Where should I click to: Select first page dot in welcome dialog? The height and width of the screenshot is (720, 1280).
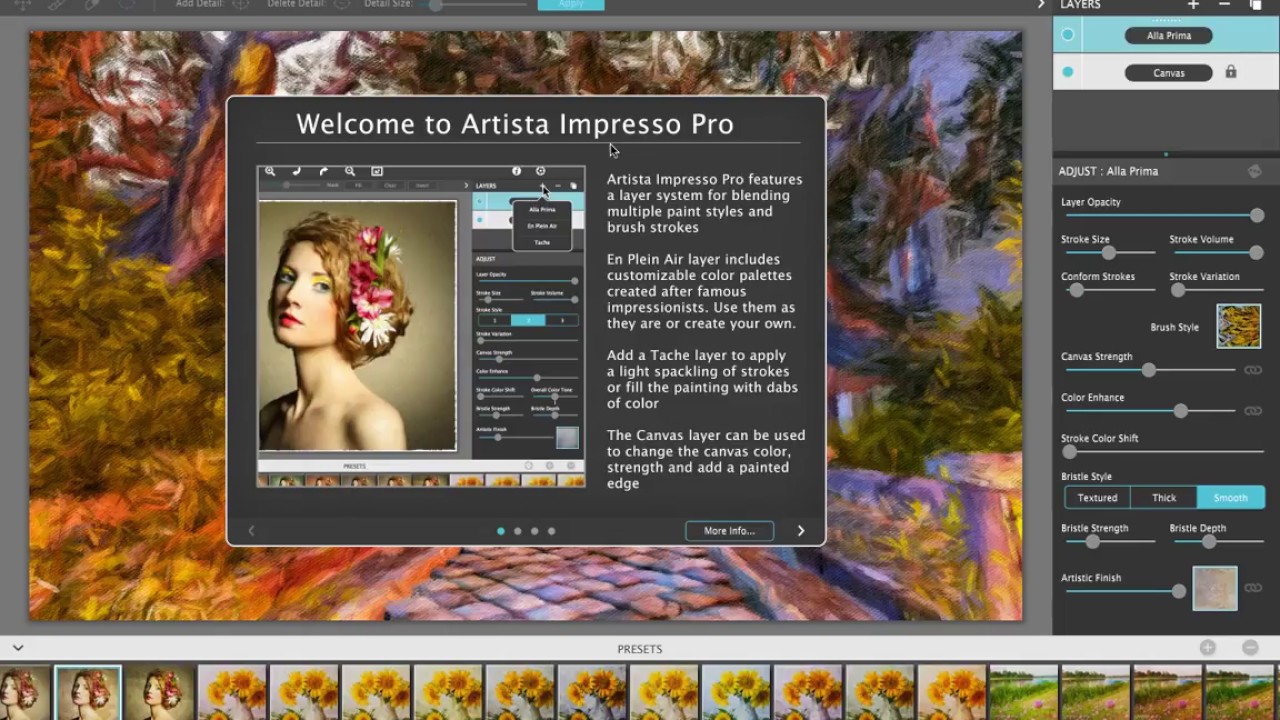pos(501,531)
